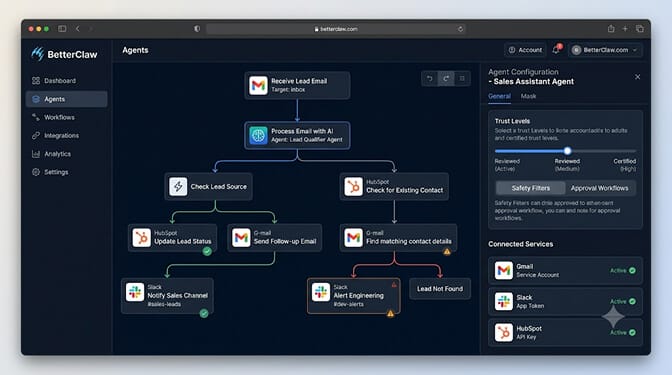This screenshot has height=375, width=672.
Task: Toggle Slack Active status indicator
Action: (623, 301)
